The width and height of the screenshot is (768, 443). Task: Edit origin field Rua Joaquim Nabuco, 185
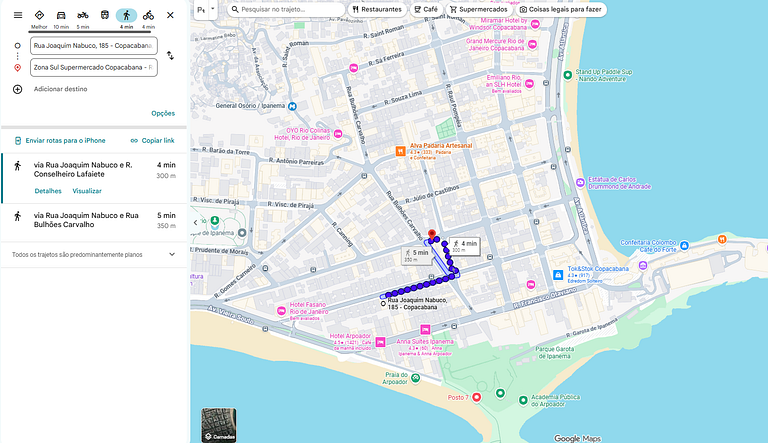[x=94, y=46]
